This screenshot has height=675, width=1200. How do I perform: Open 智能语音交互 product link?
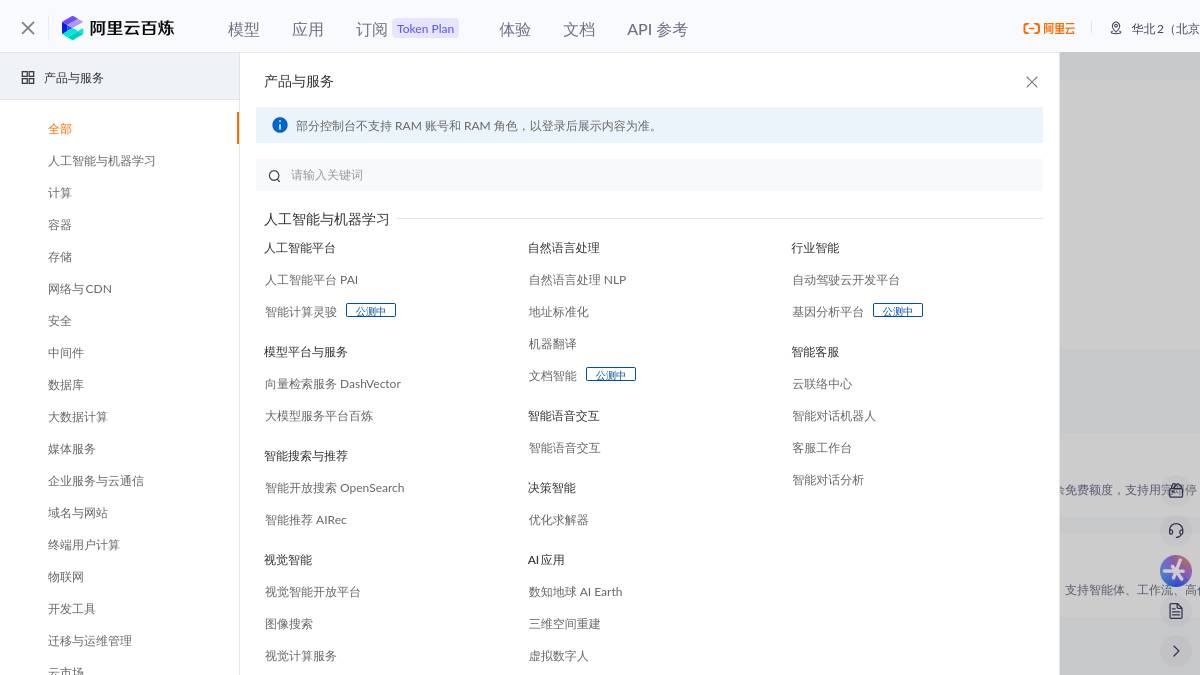(565, 448)
